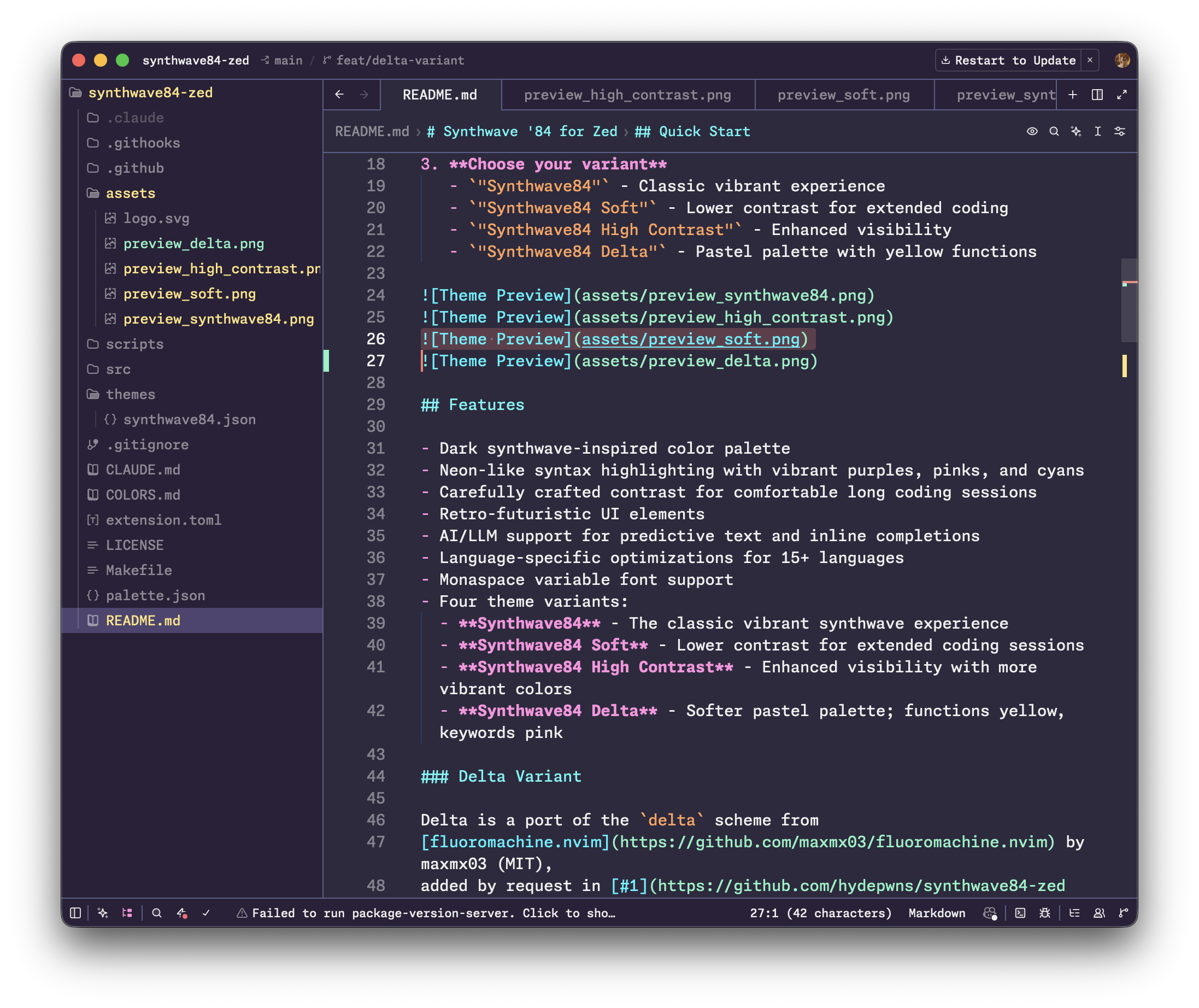Switch to the README.md tab
This screenshot has width=1199, height=1008.
click(440, 95)
